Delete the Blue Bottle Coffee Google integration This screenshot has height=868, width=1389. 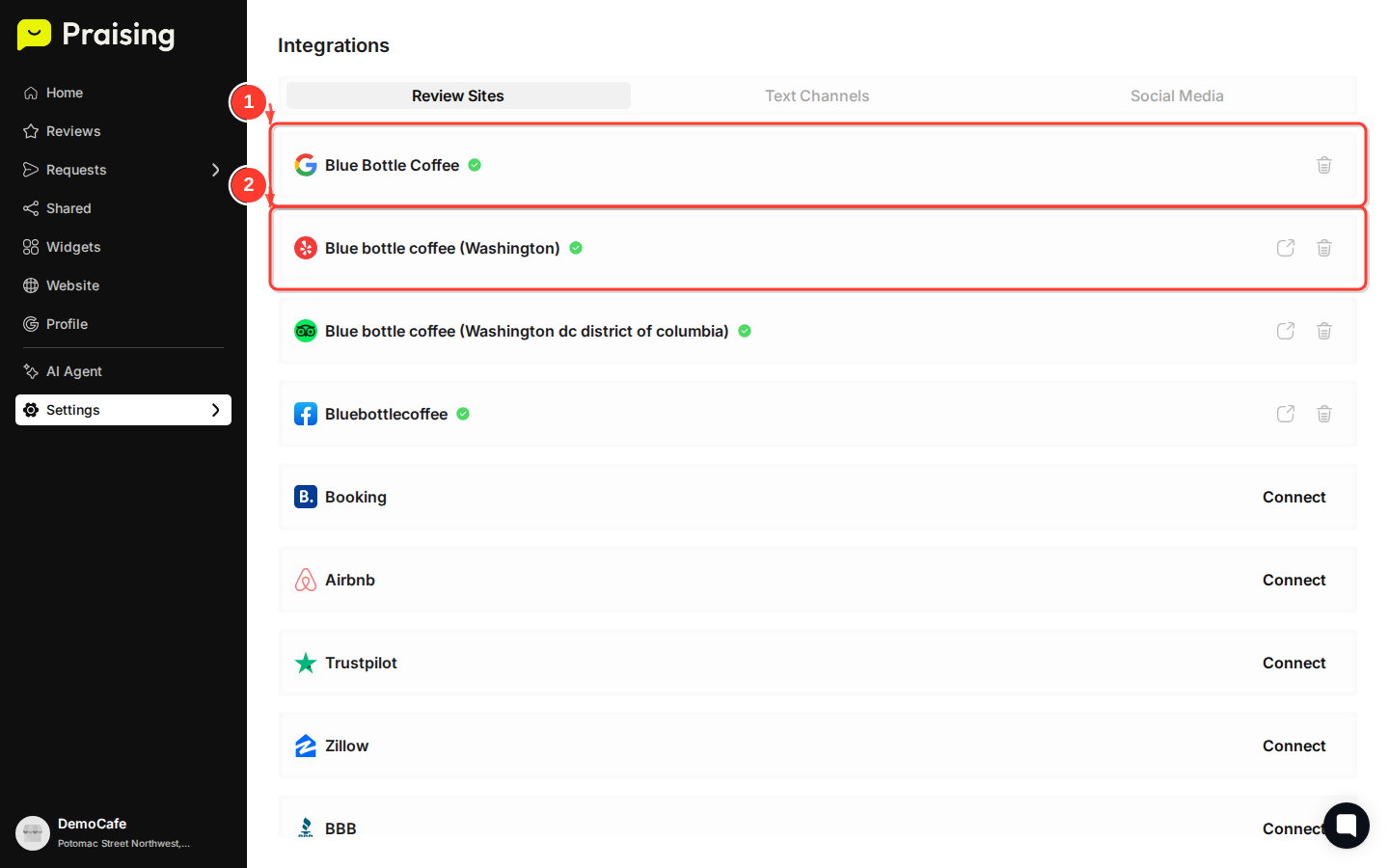(x=1323, y=165)
